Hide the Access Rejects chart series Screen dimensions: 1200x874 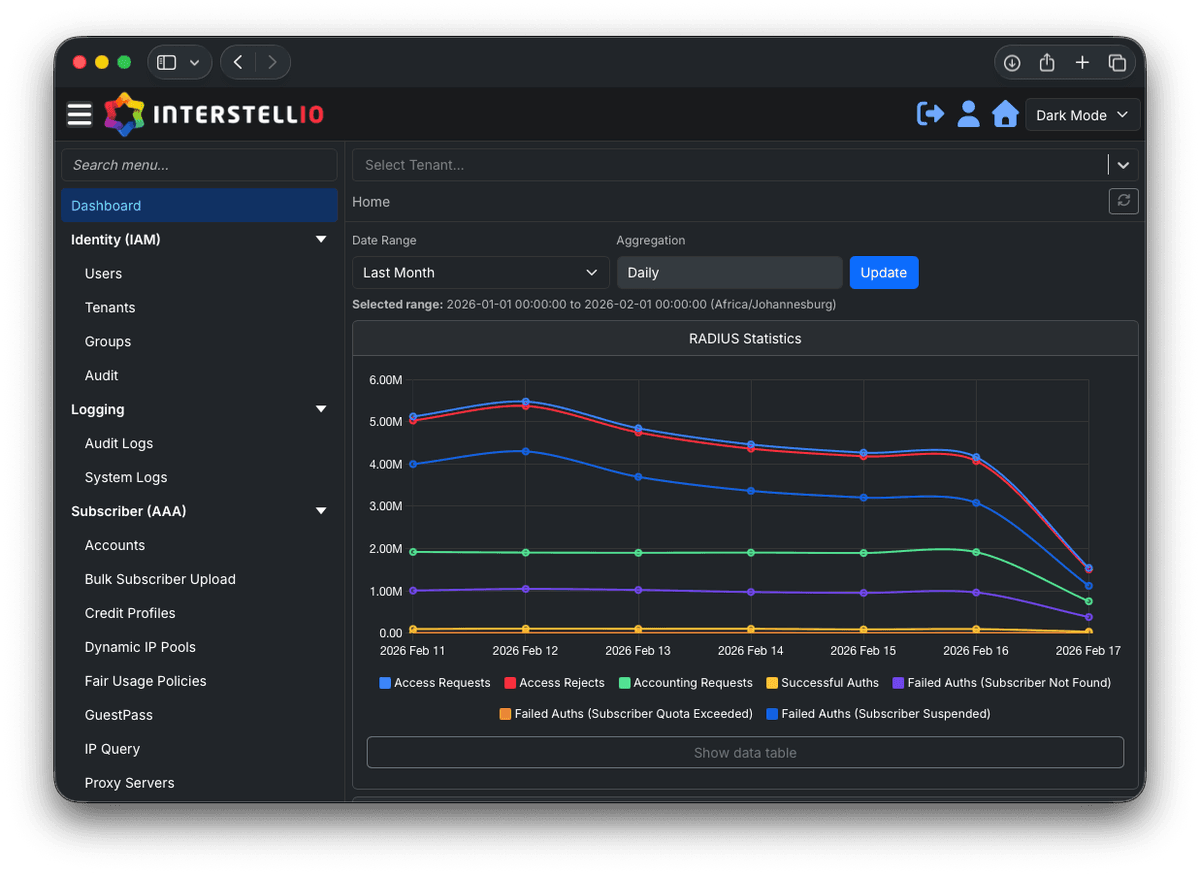(x=554, y=682)
